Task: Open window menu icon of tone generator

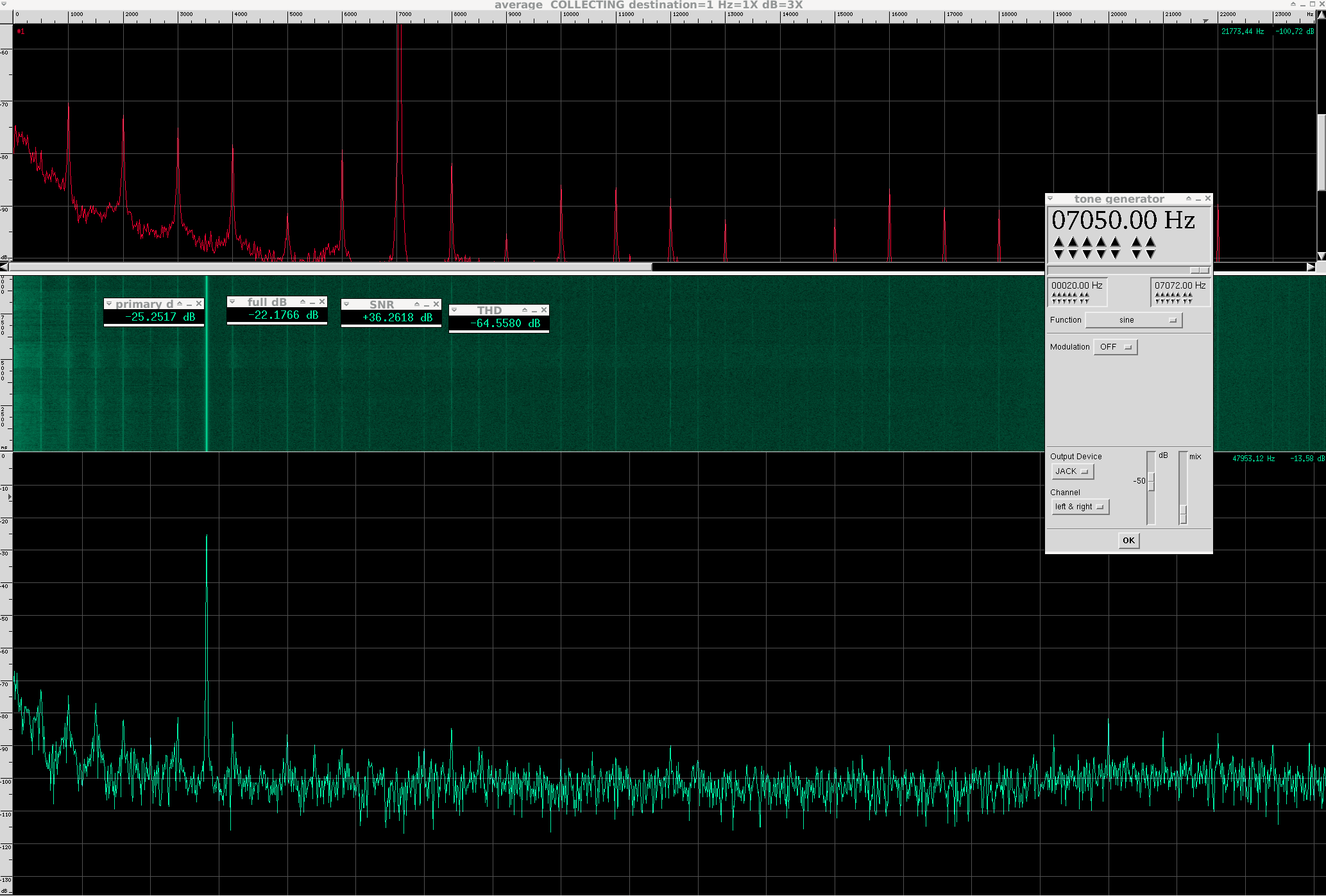Action: pyautogui.click(x=1050, y=199)
